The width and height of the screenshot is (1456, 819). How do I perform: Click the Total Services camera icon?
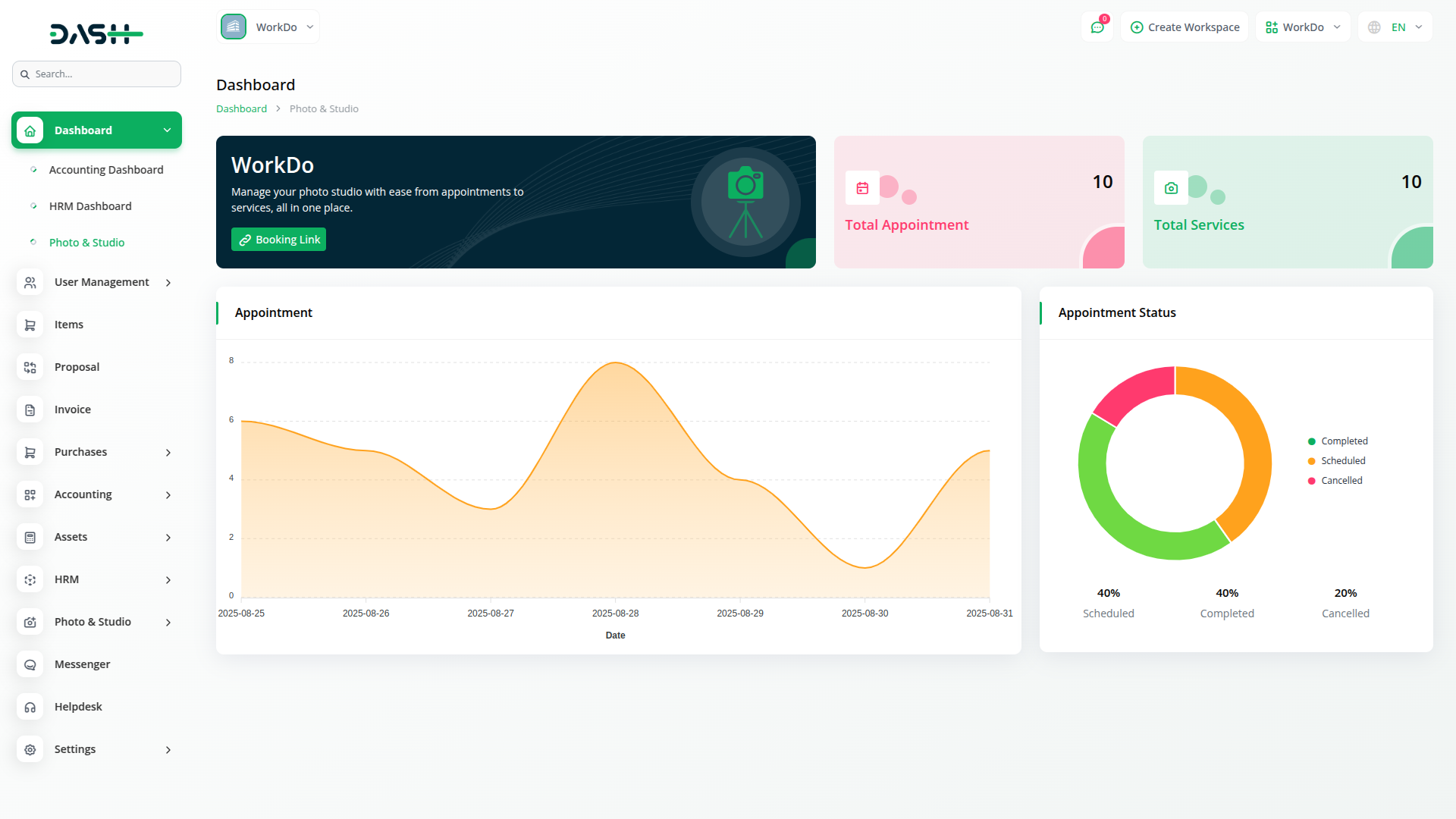point(1171,188)
